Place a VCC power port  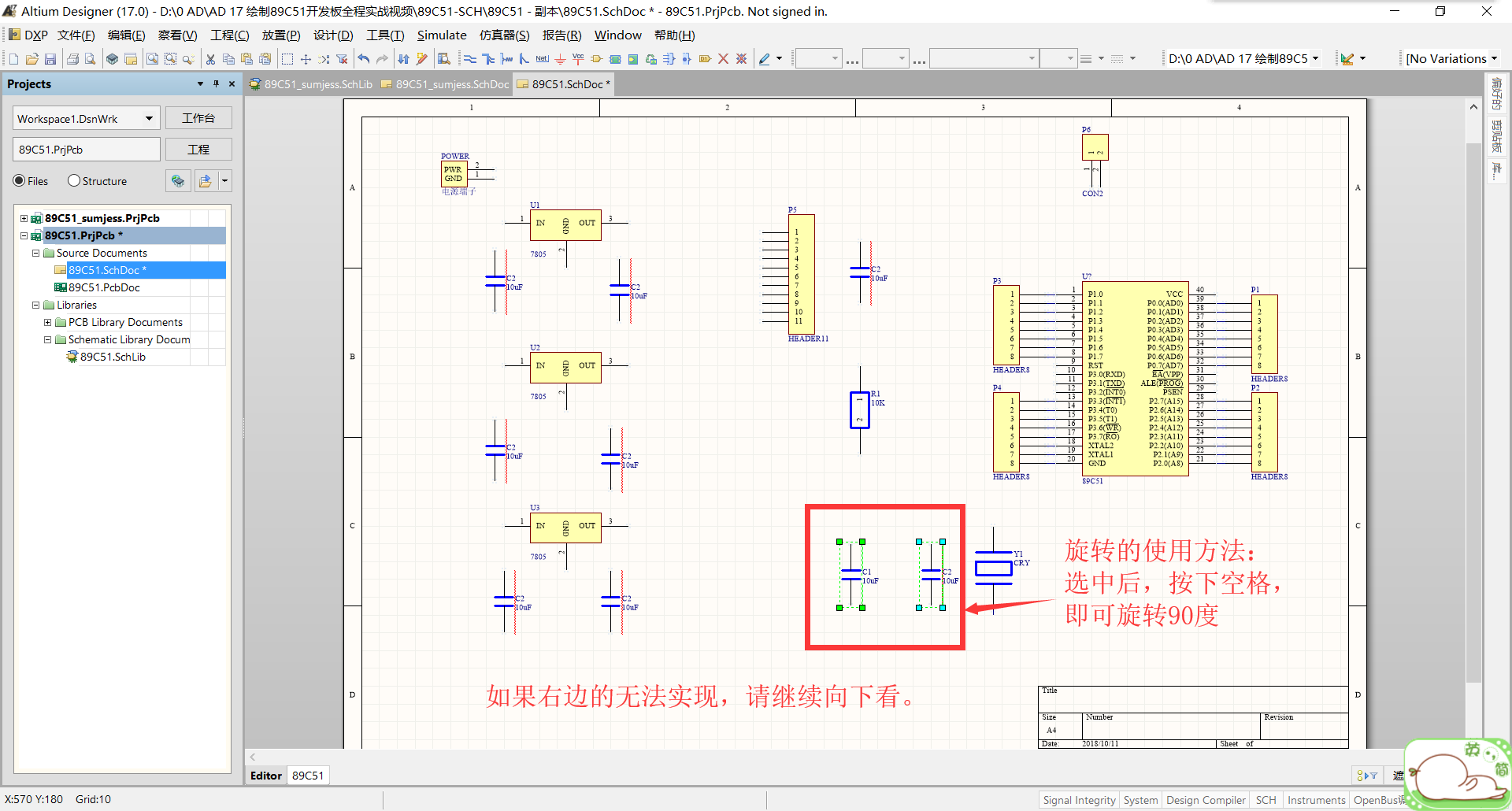[579, 59]
